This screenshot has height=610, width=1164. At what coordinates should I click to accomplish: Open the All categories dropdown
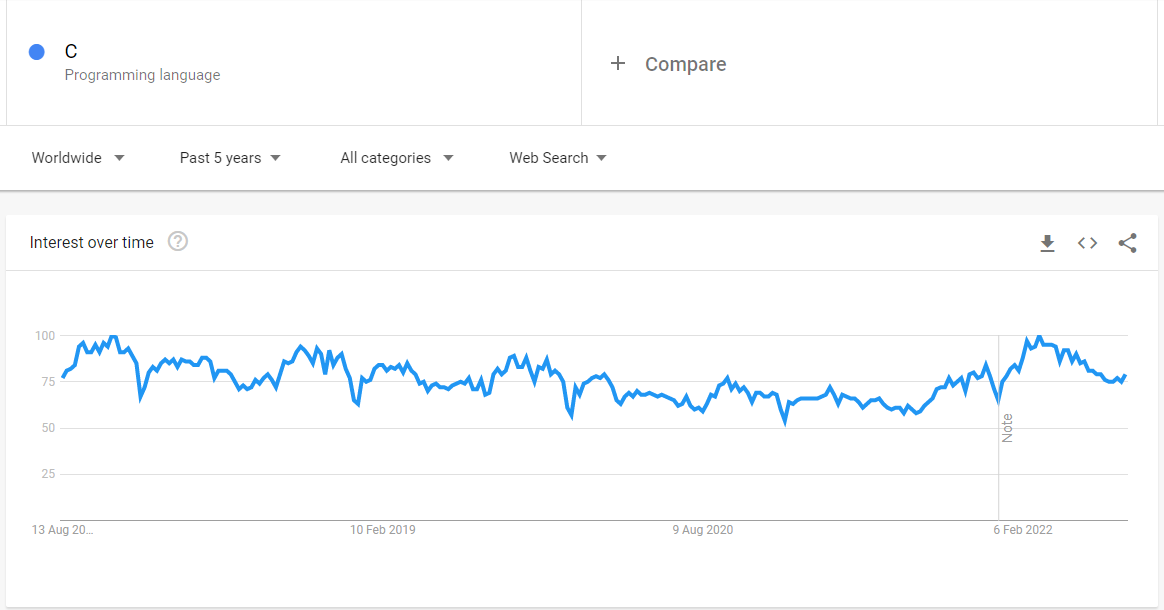coord(396,157)
